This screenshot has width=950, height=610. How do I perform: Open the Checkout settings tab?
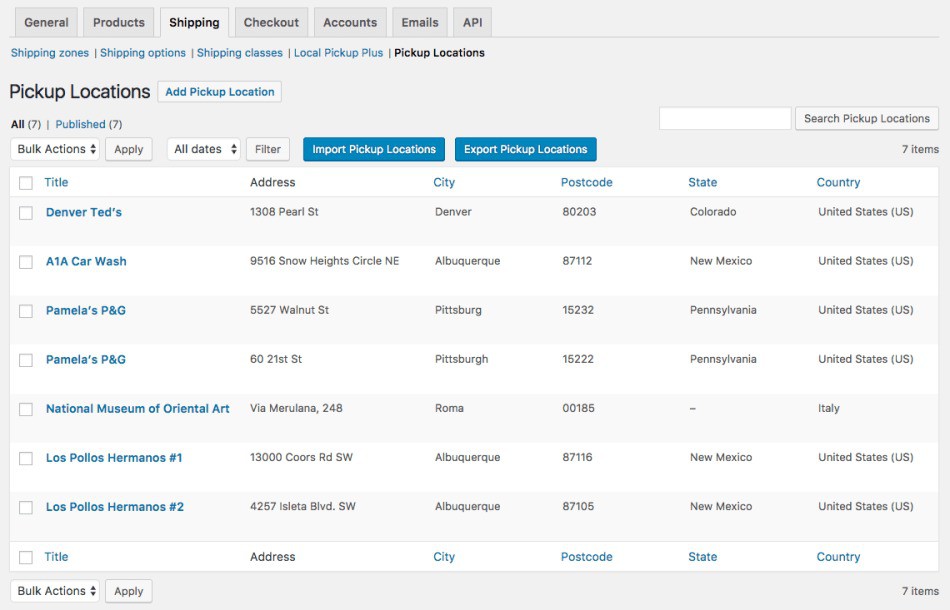[271, 22]
